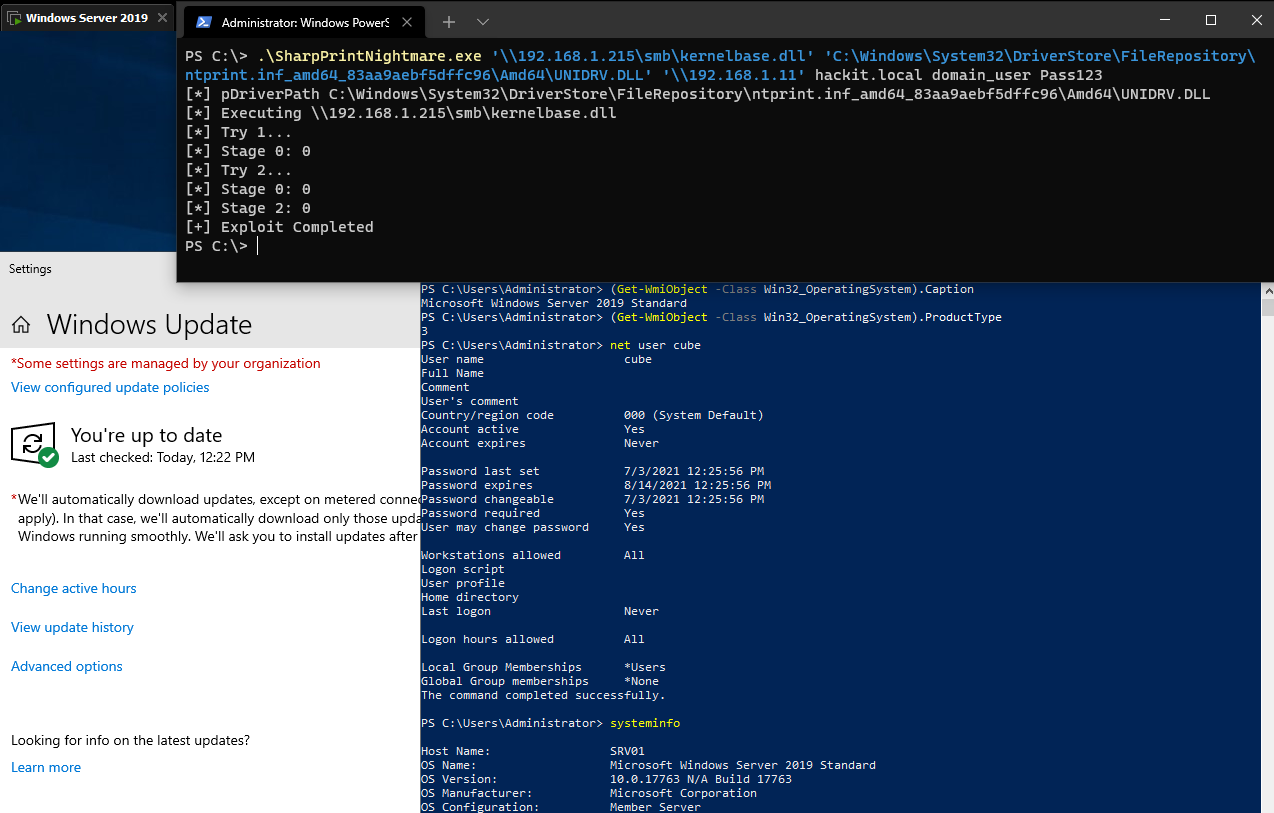Viewport: 1274px width, 813px height.
Task: Switch to Windows Server 2019 tab
Action: (88, 18)
